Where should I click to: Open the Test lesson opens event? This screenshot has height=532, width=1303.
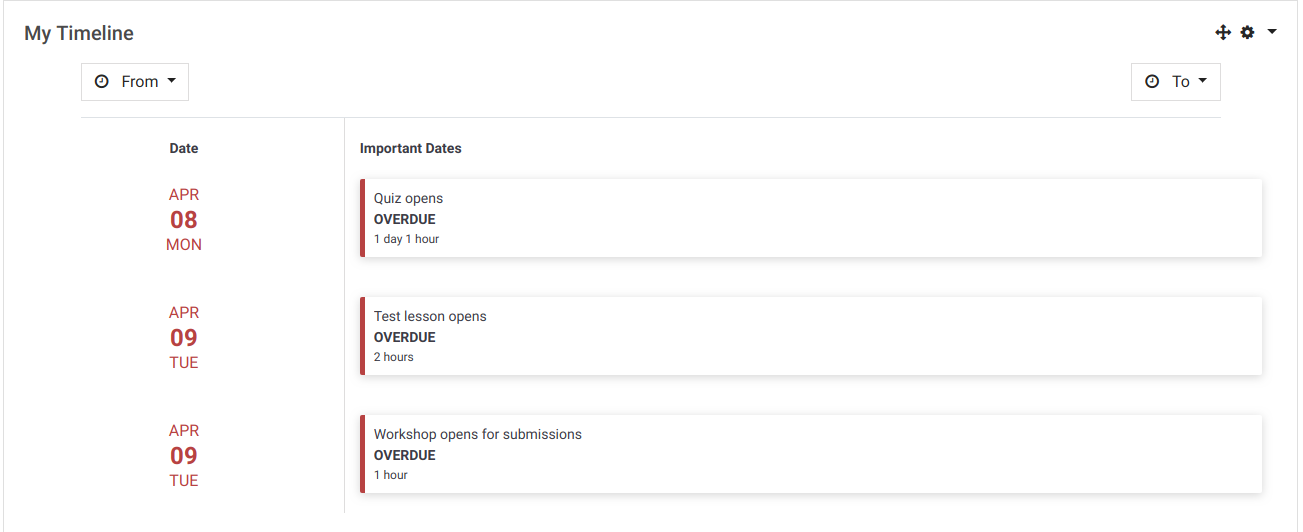click(x=811, y=336)
